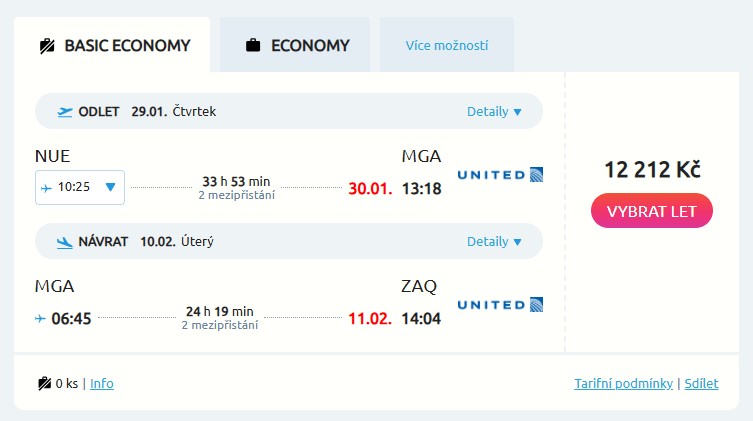
Task: Switch to the BASIC ECONOMY tab
Action: pyautogui.click(x=112, y=45)
